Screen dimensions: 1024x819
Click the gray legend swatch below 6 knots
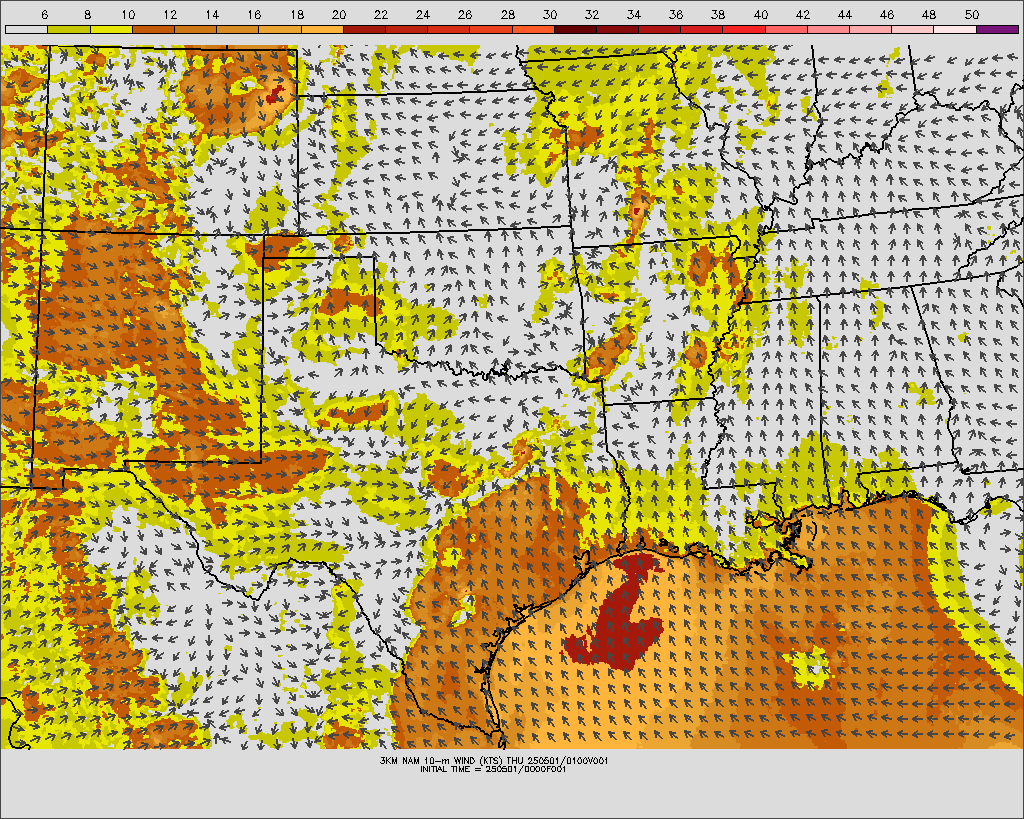click(x=26, y=29)
